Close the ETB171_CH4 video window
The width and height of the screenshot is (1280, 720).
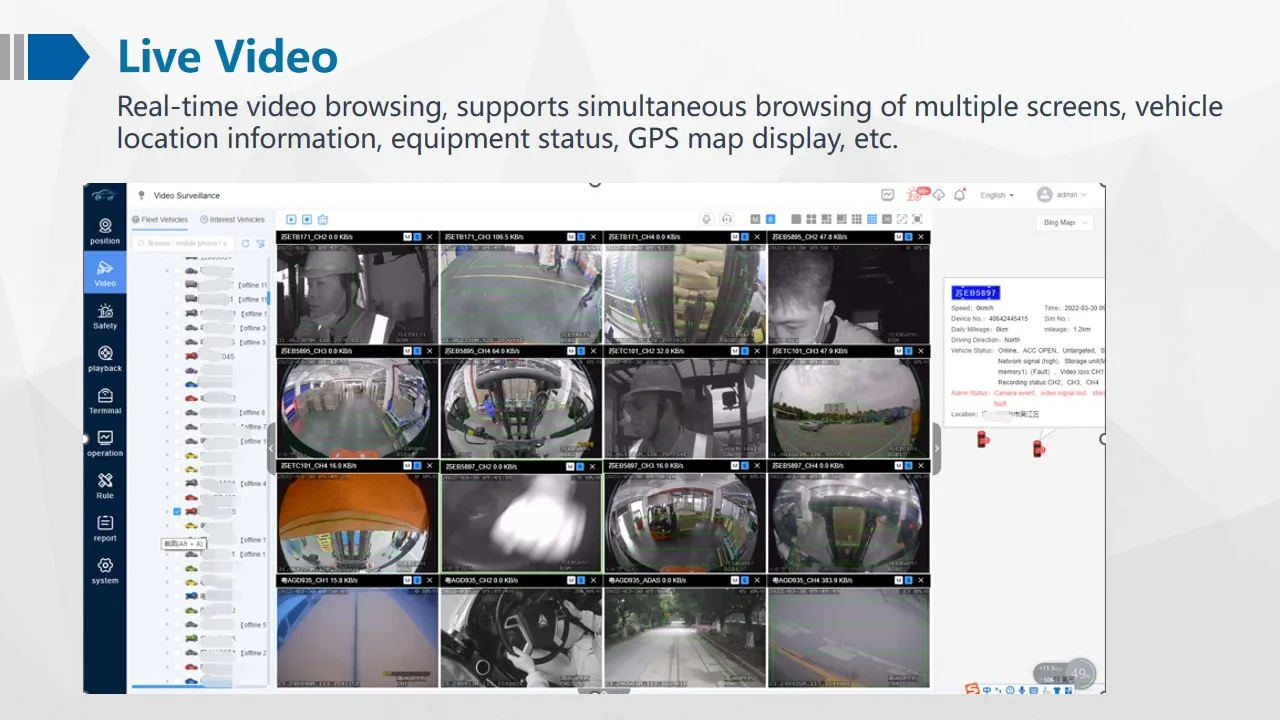click(x=757, y=237)
